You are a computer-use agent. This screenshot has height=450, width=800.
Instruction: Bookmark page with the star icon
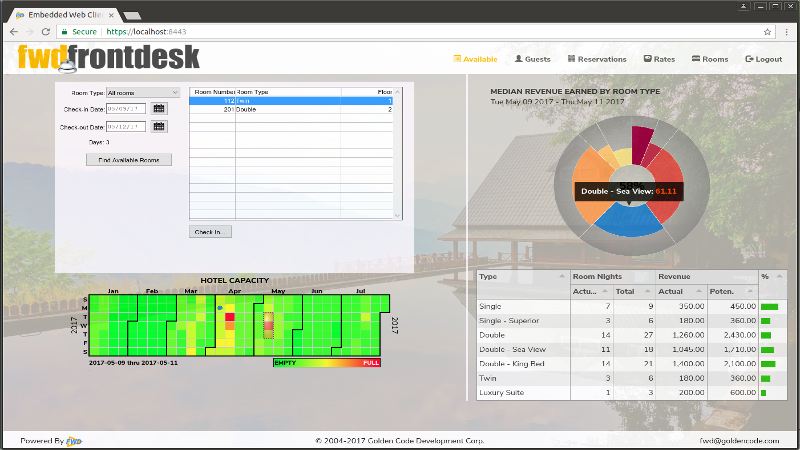[x=767, y=32]
